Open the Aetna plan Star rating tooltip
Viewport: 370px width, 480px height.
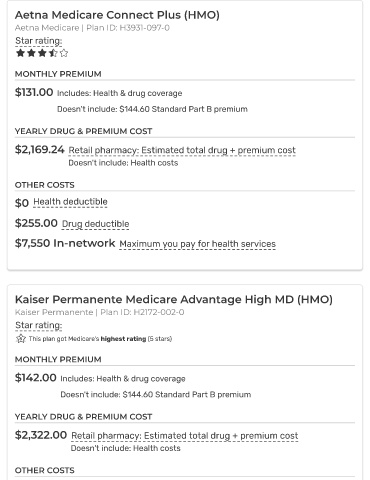(x=39, y=41)
